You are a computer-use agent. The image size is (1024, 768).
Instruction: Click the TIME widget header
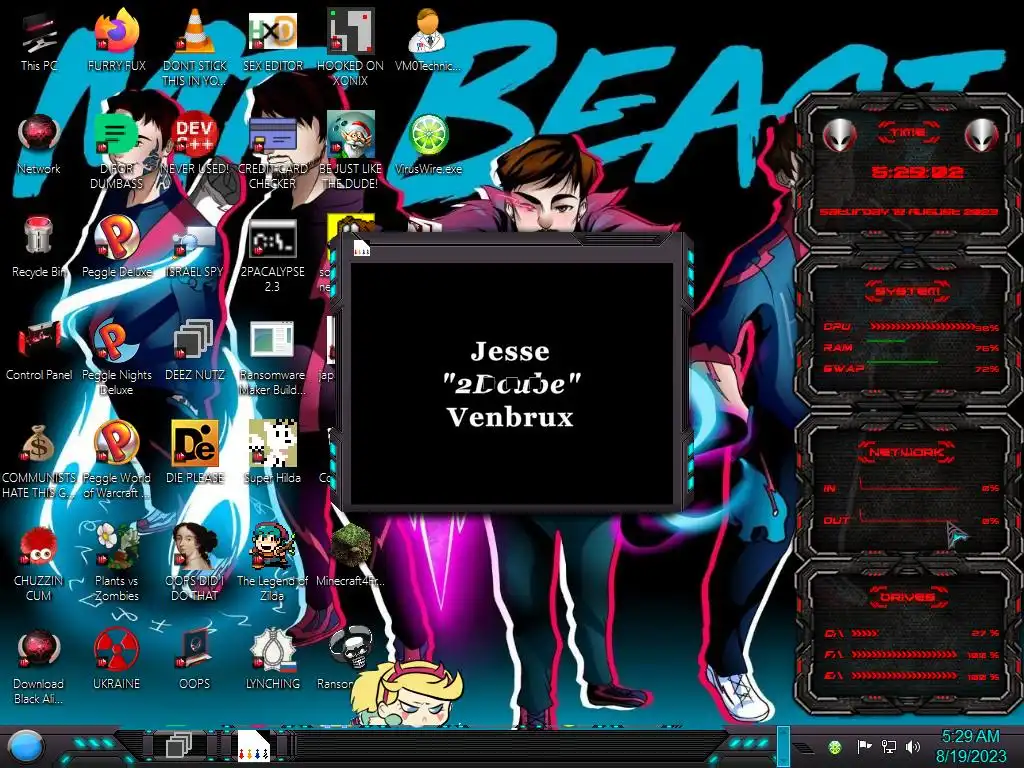point(908,133)
